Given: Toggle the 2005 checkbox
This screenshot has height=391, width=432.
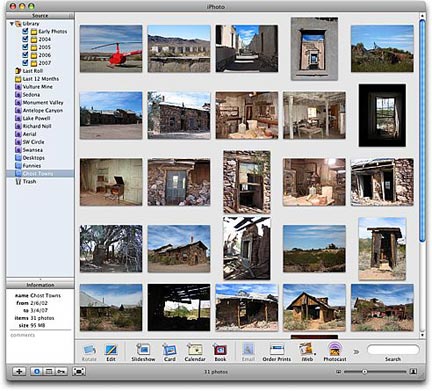Looking at the screenshot, I should (25, 47).
